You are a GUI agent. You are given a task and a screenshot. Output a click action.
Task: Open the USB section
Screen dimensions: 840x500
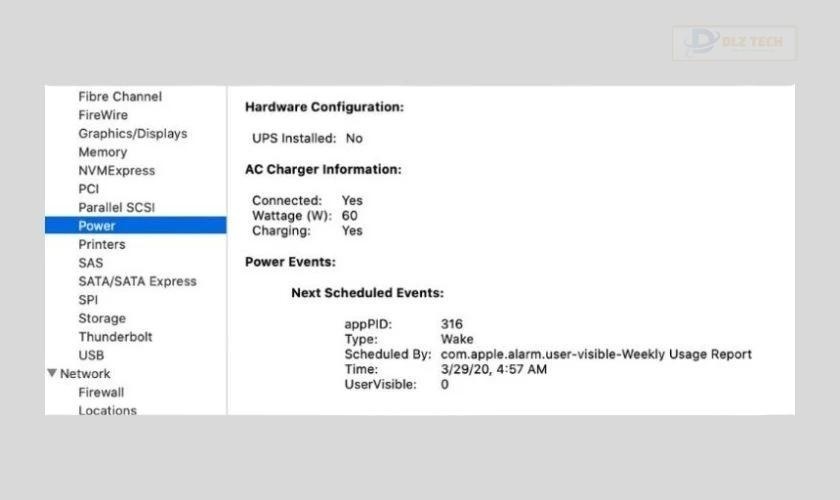[x=91, y=356]
